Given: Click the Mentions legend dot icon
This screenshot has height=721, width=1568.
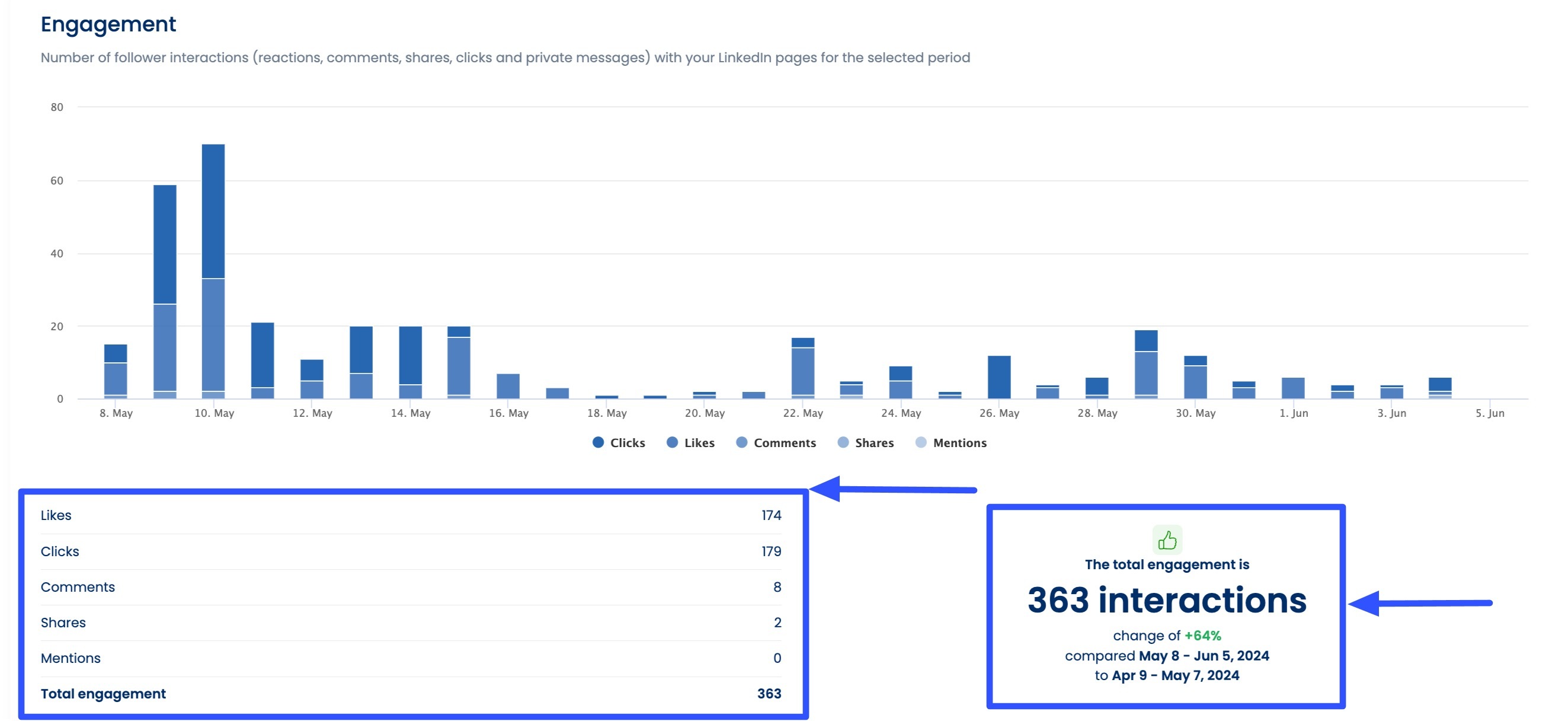Looking at the screenshot, I should [x=921, y=443].
